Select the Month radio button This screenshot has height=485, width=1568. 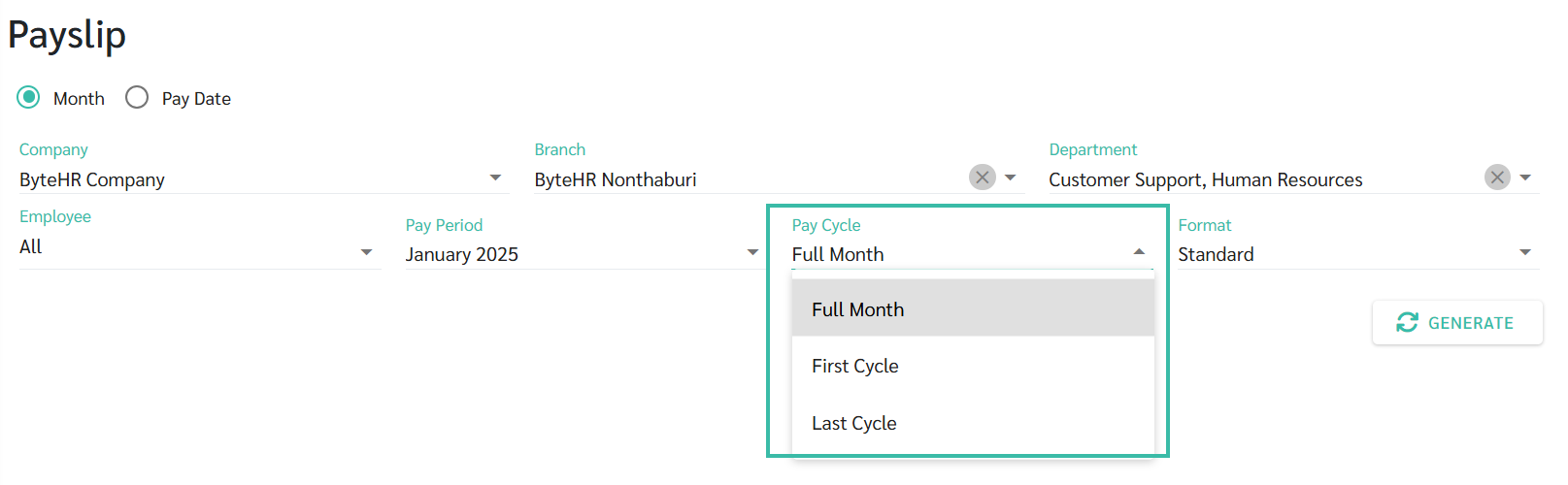pos(29,98)
